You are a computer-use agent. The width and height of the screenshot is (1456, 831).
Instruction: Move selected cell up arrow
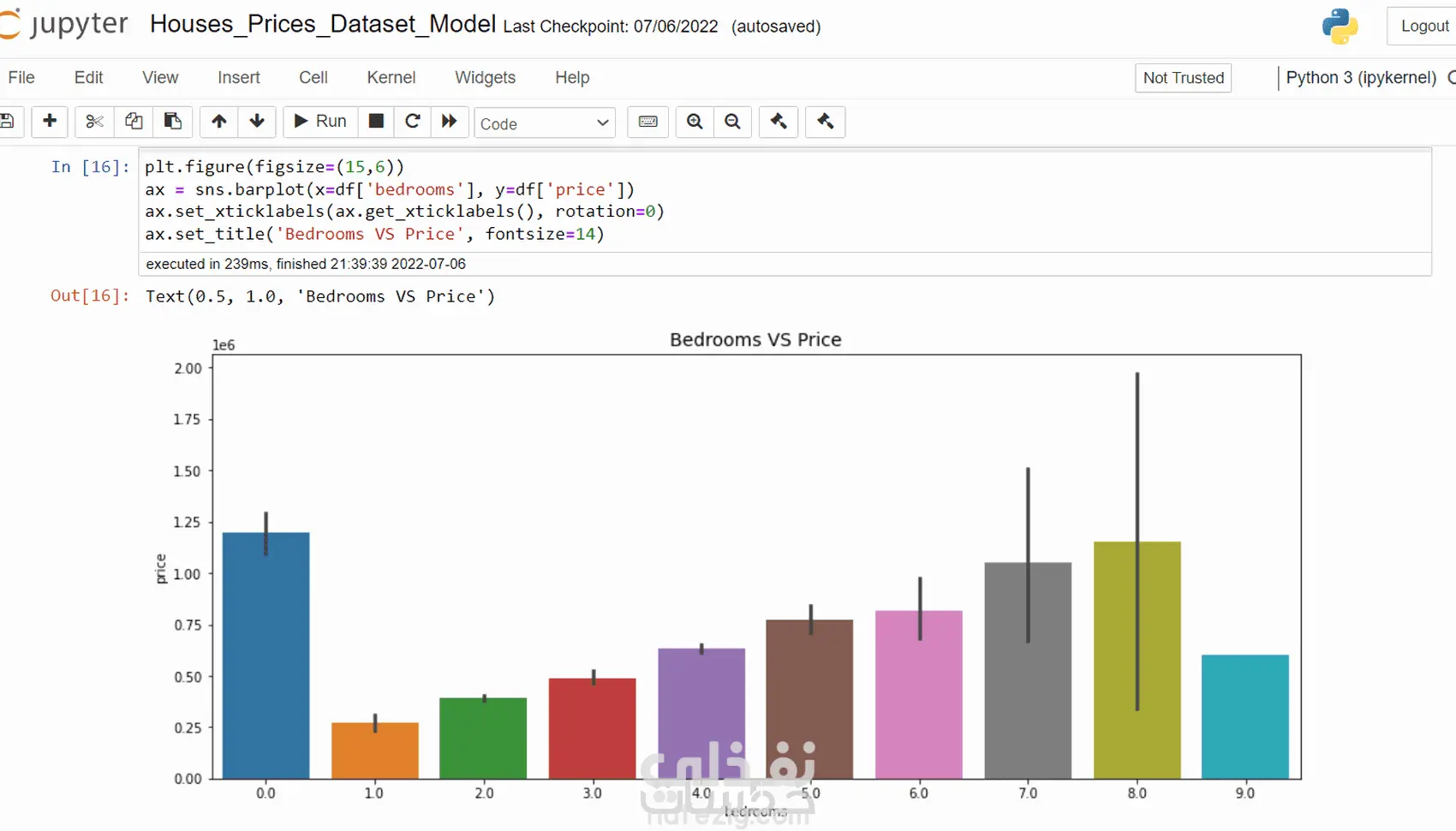(219, 122)
